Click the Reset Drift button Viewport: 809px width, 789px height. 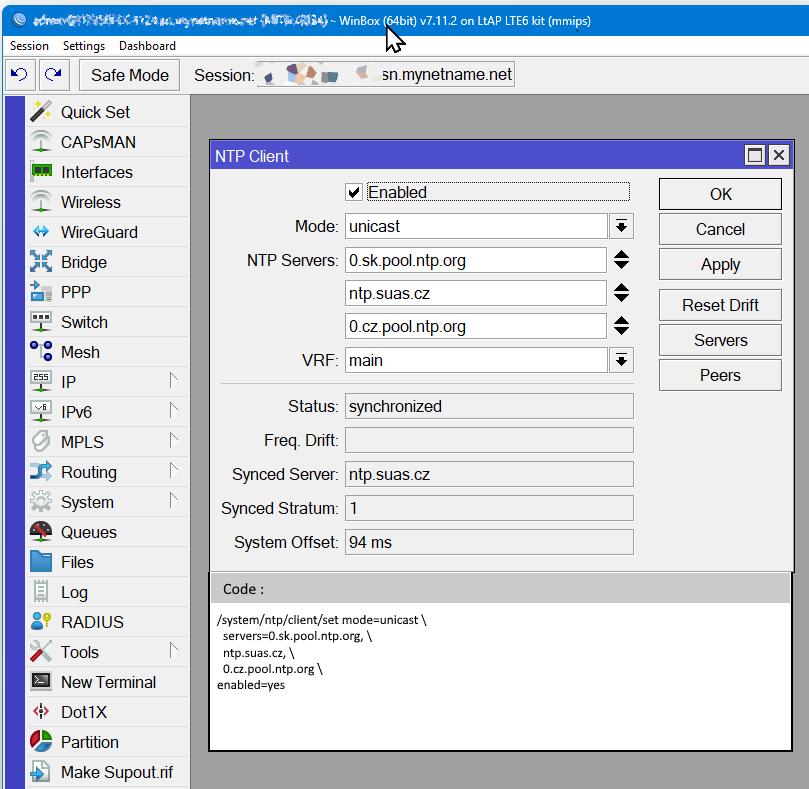coord(720,305)
